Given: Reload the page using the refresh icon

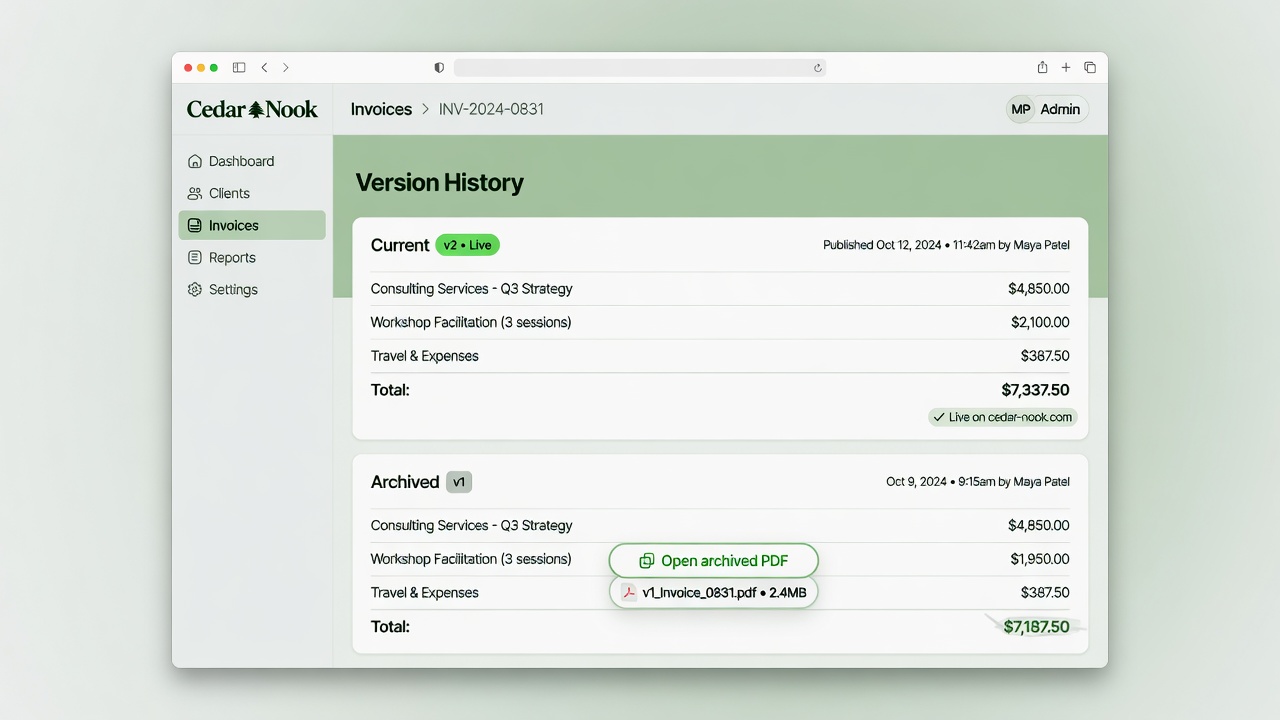Looking at the screenshot, I should click(x=817, y=68).
